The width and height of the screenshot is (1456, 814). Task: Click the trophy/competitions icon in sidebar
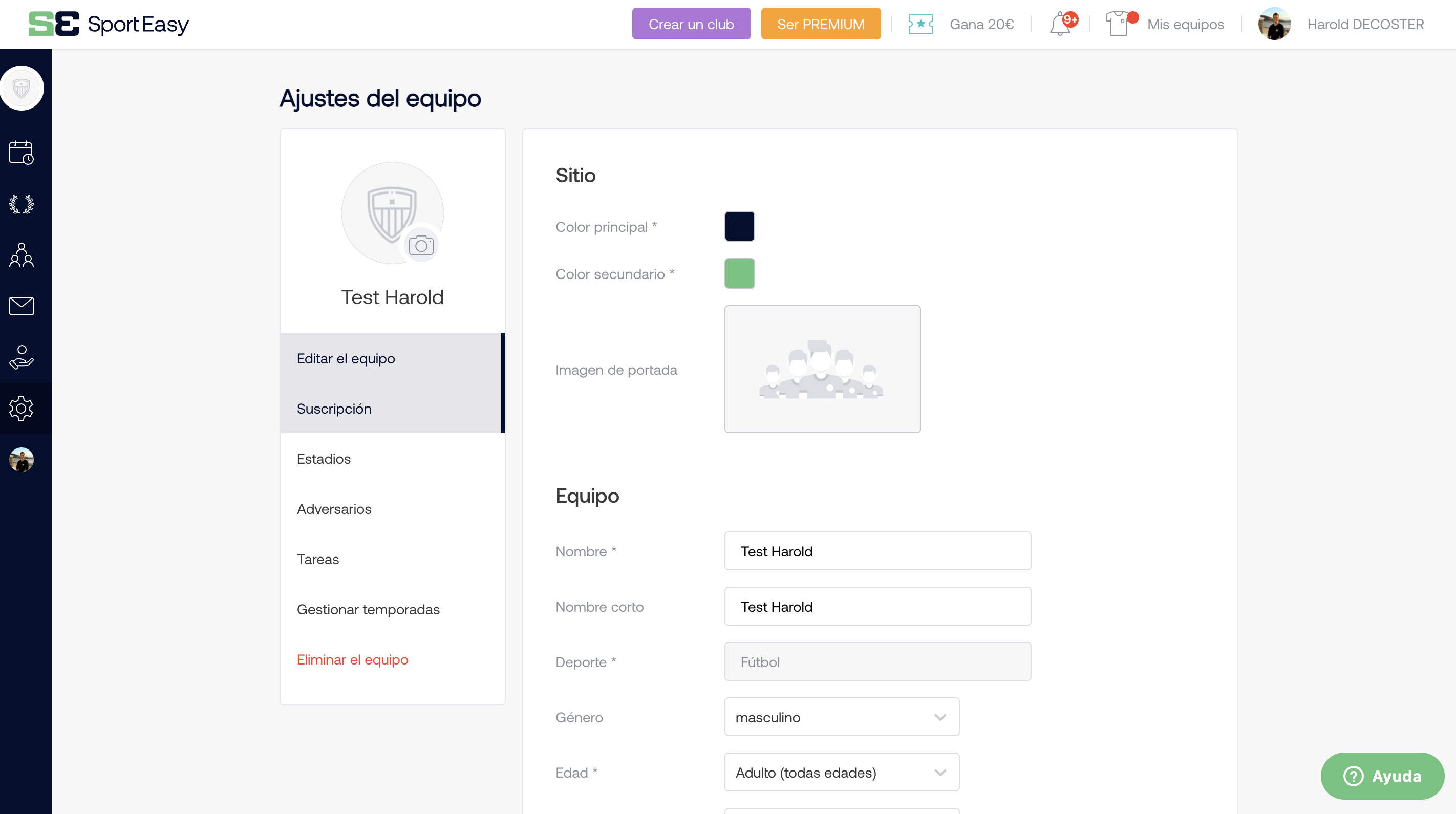22,204
